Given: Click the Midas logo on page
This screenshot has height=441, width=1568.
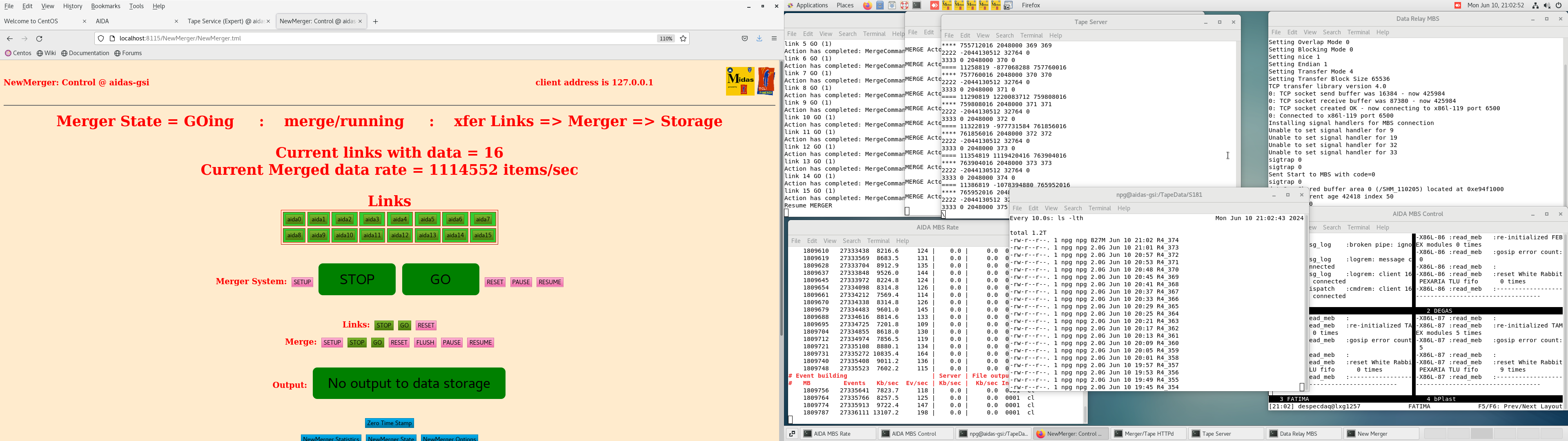Looking at the screenshot, I should (739, 81).
